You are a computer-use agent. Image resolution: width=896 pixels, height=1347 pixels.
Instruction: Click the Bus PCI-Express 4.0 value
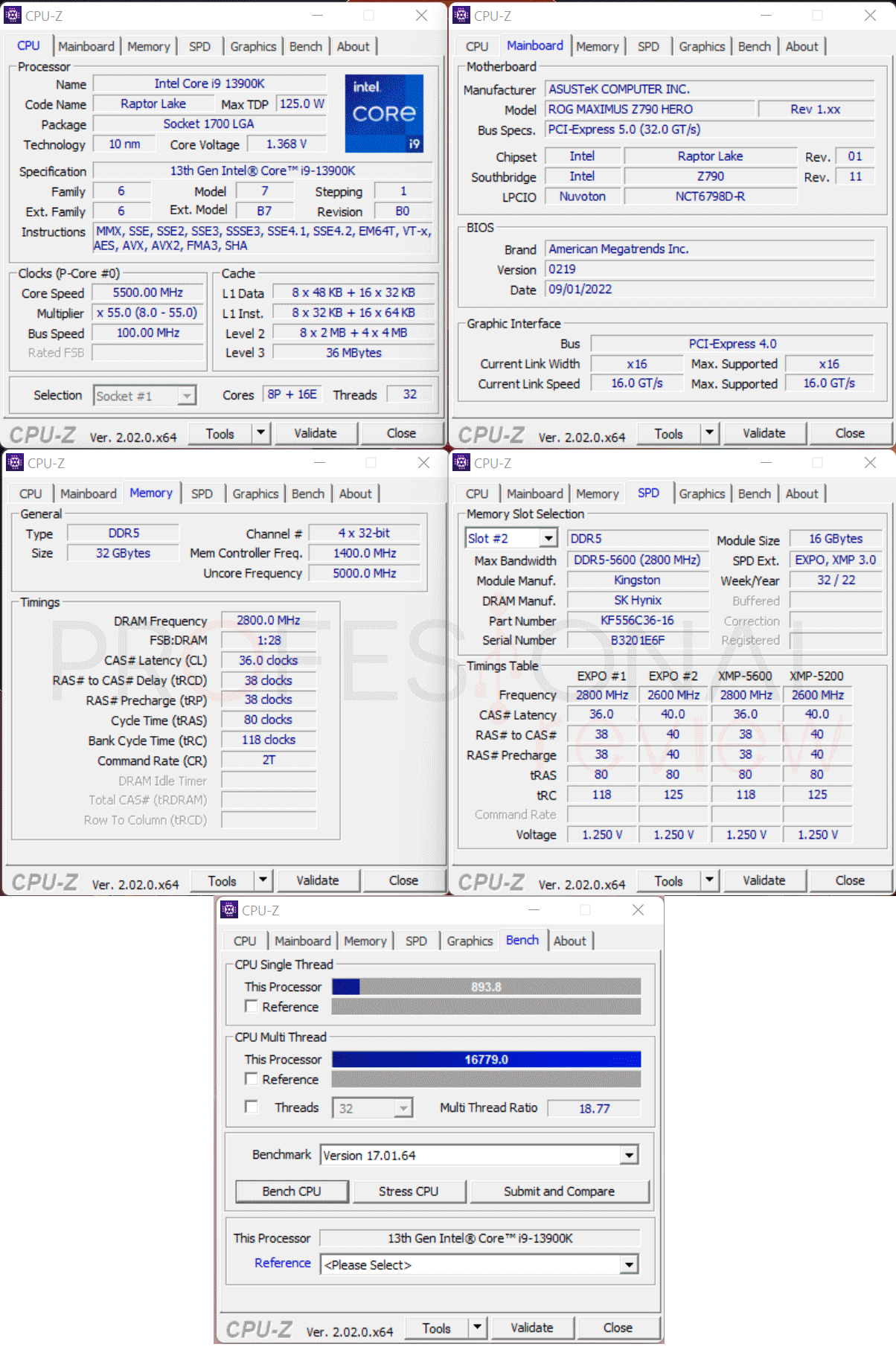point(732,344)
